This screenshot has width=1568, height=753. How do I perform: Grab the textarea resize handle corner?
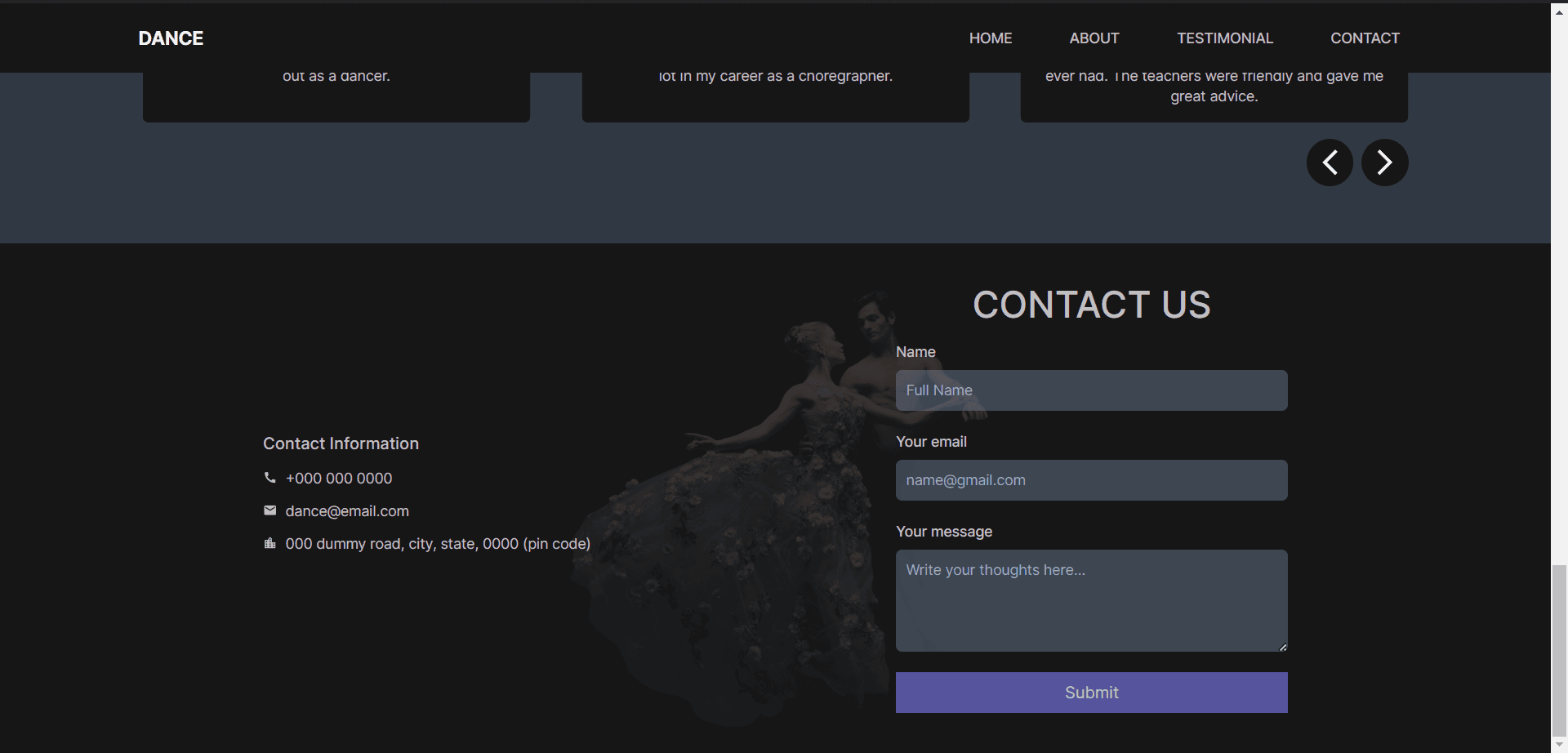[1283, 647]
